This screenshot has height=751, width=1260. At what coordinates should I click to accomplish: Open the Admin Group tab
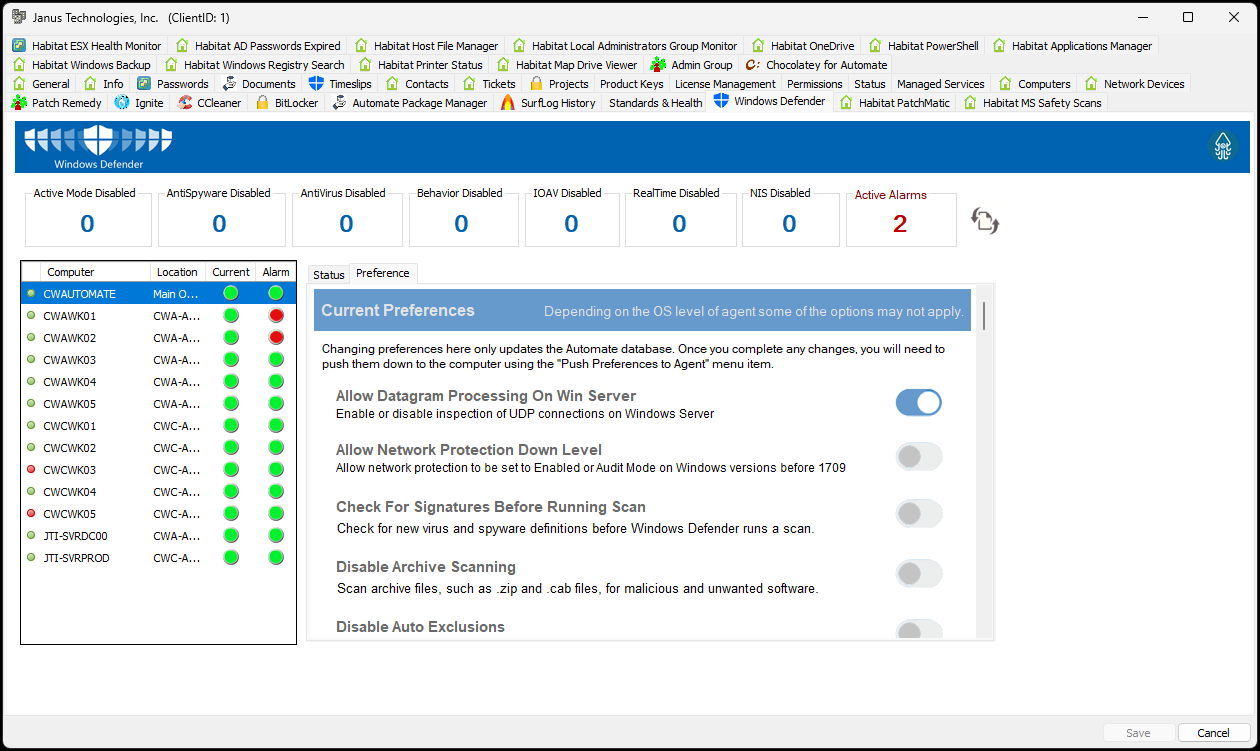point(692,65)
